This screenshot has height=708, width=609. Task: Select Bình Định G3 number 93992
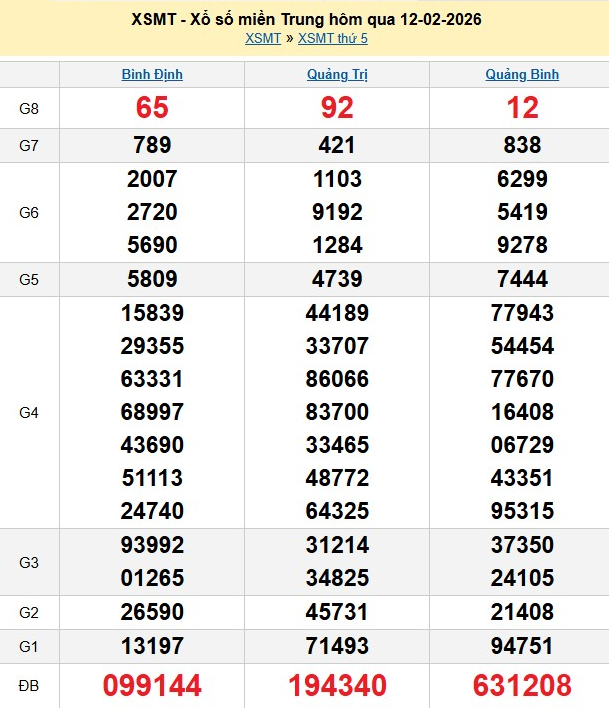coord(152,545)
